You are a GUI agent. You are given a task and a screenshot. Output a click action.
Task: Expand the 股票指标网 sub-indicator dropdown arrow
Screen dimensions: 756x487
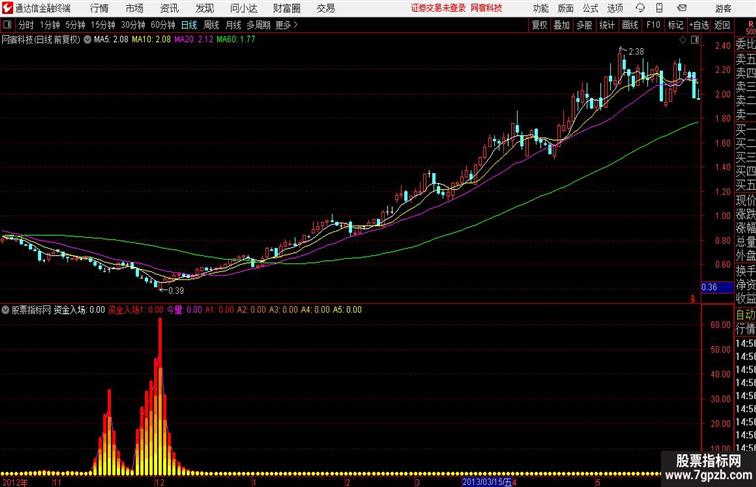pos(5,310)
